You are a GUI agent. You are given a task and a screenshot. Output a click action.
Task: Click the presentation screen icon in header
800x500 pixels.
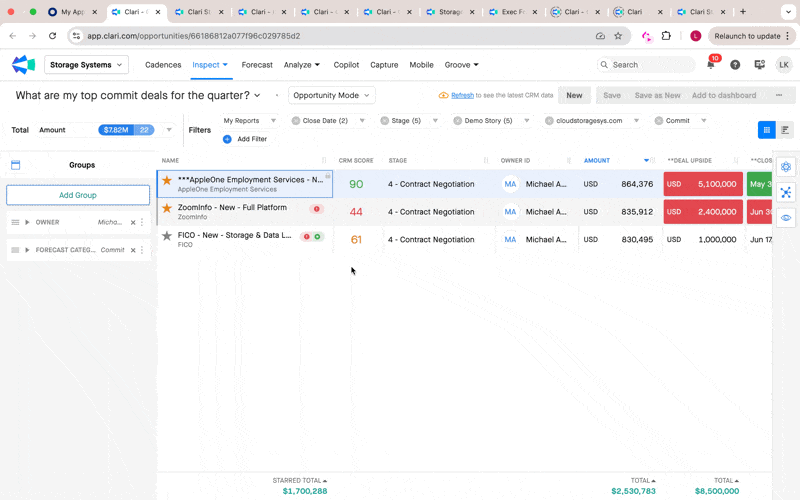point(760,65)
